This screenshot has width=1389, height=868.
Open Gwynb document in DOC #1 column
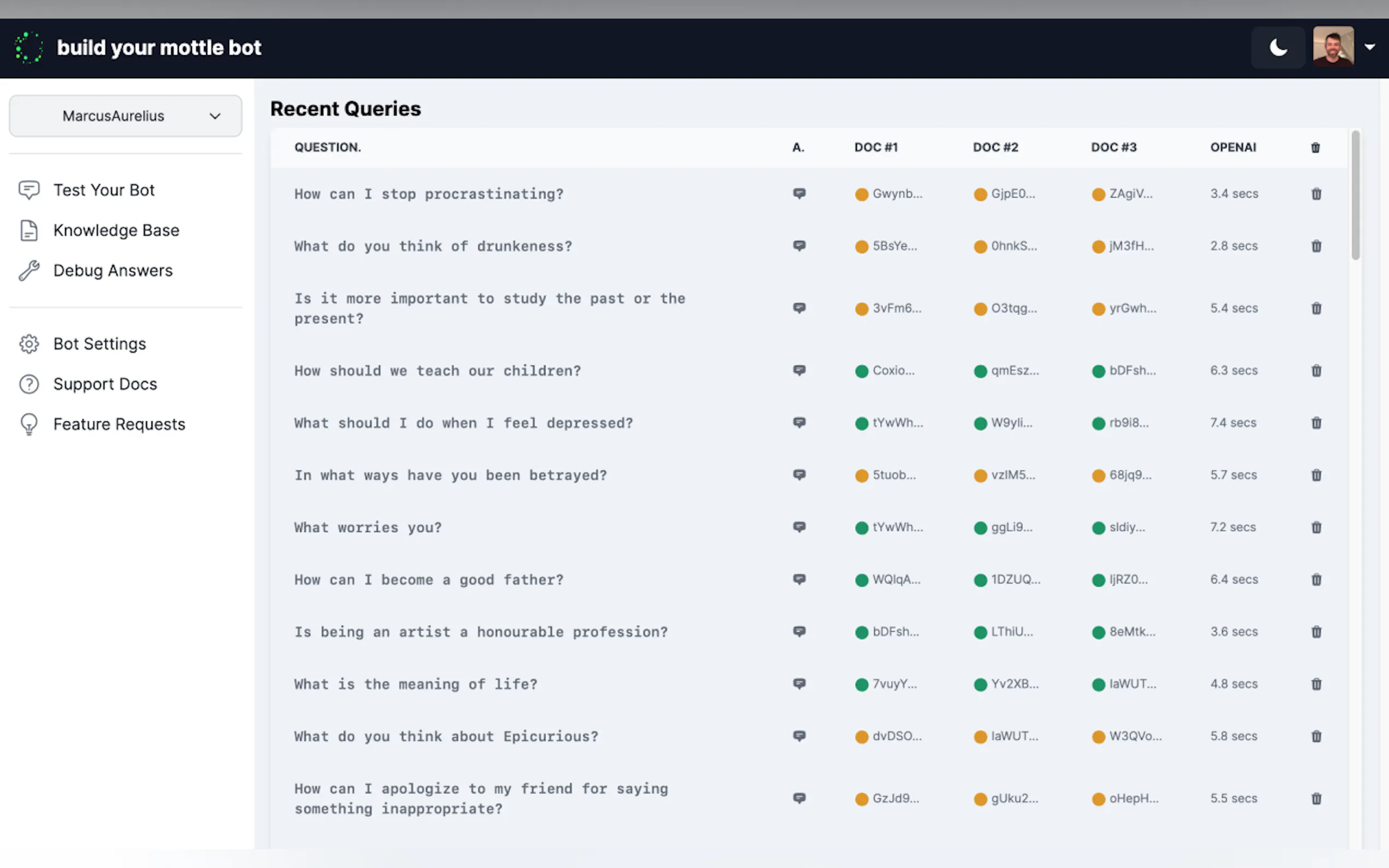pos(897,194)
